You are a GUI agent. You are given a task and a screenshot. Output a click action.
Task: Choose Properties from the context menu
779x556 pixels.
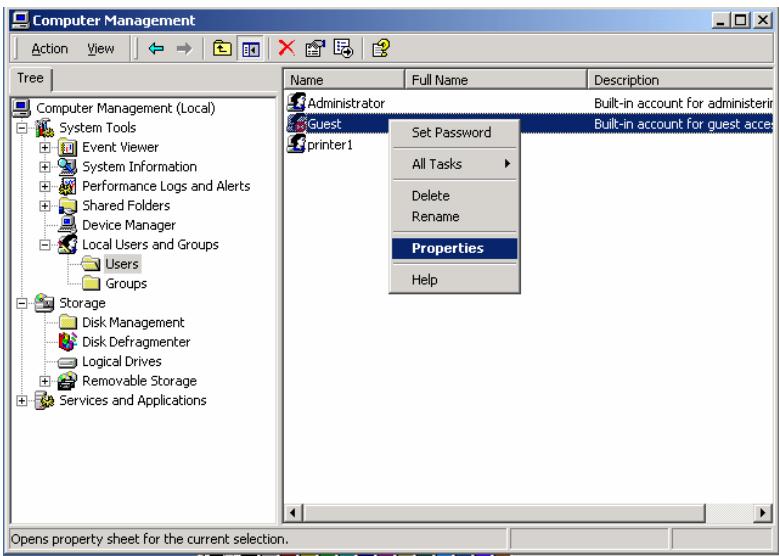[x=449, y=248]
